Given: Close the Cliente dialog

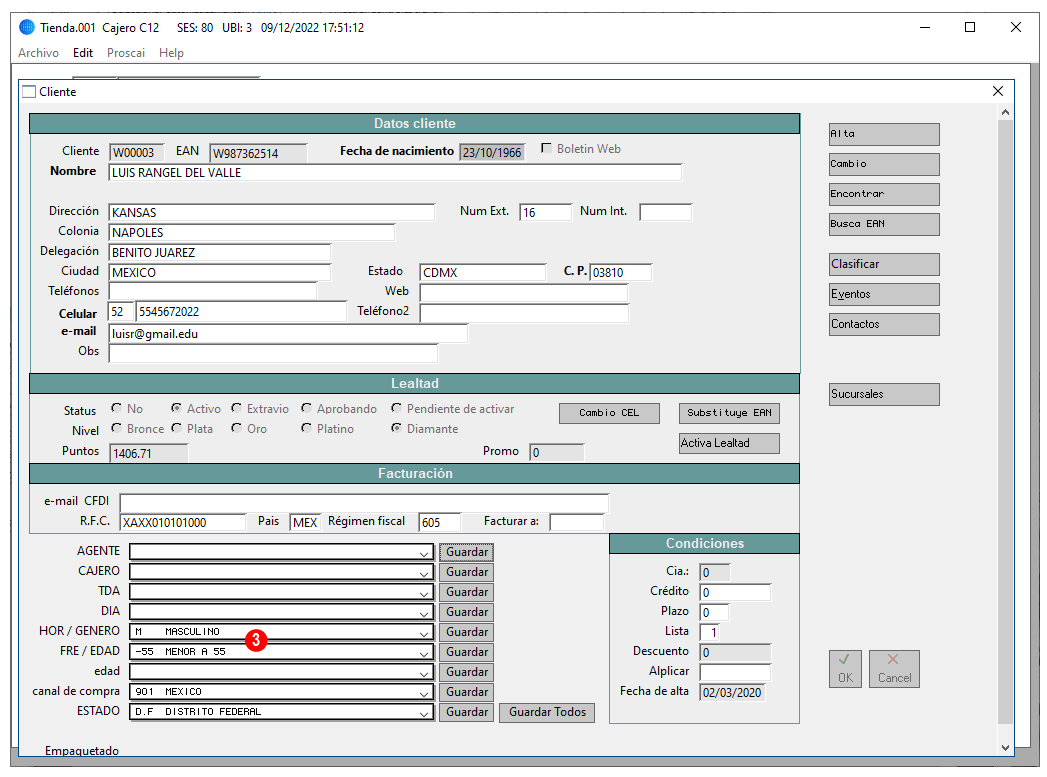Looking at the screenshot, I should tap(998, 91).
